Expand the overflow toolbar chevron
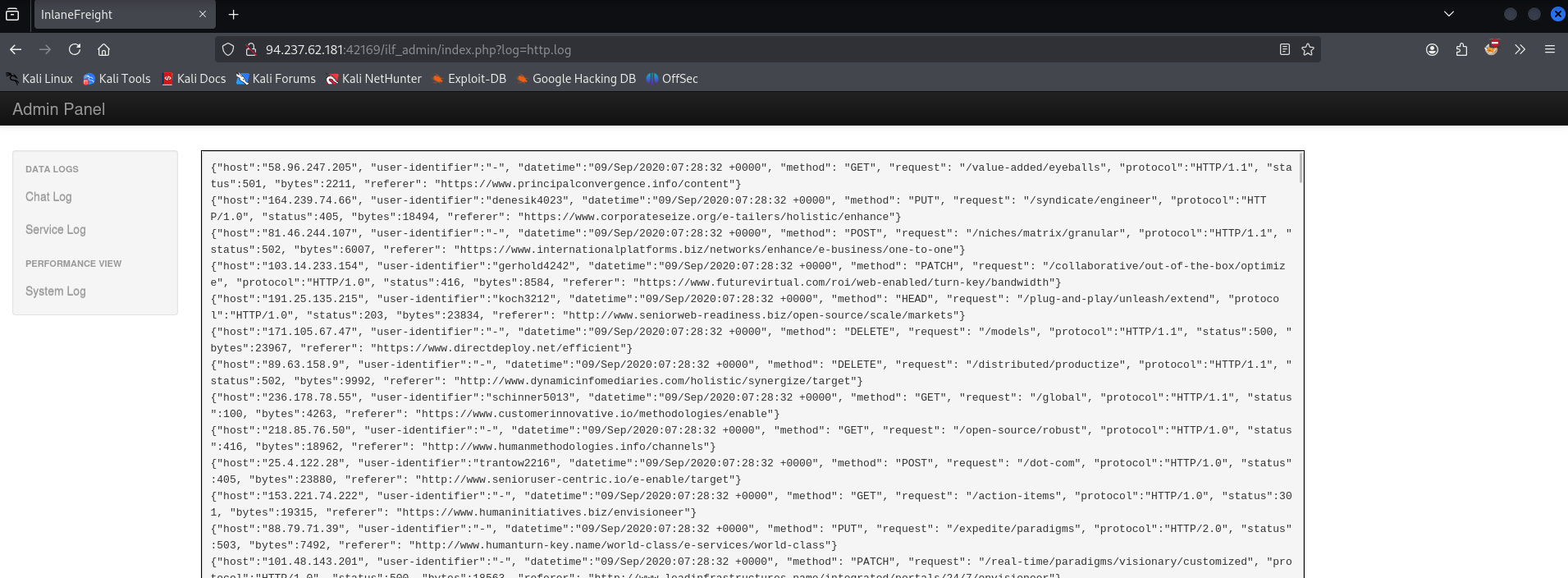Viewport: 1568px width, 578px height. [1520, 49]
